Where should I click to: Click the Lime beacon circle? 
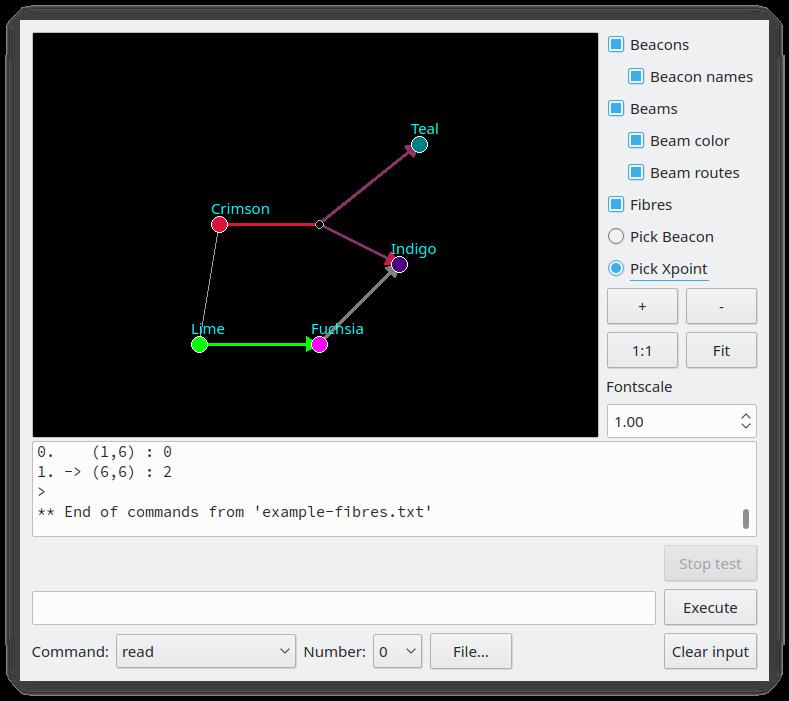point(199,345)
